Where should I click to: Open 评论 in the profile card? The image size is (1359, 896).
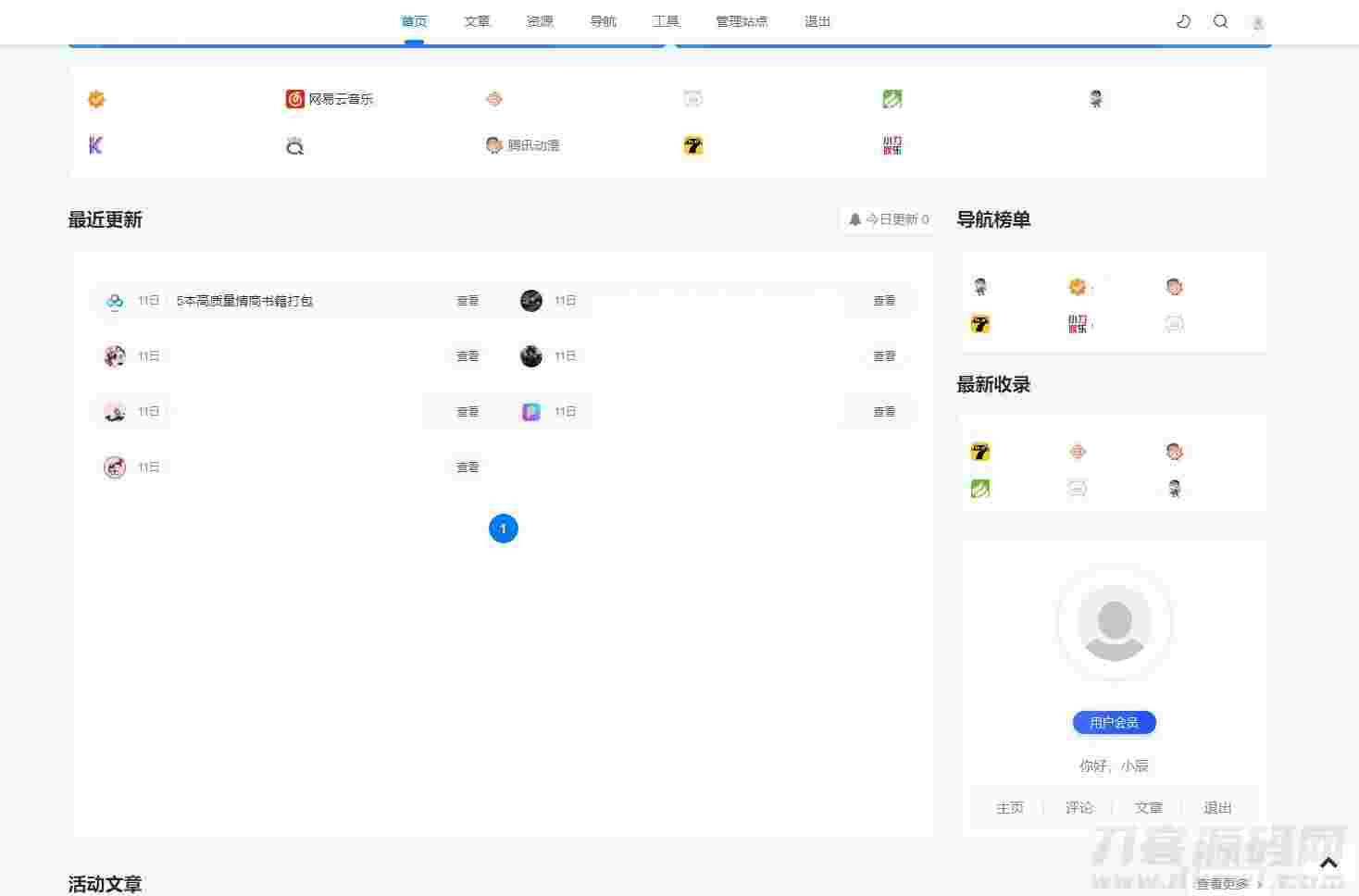click(x=1079, y=808)
